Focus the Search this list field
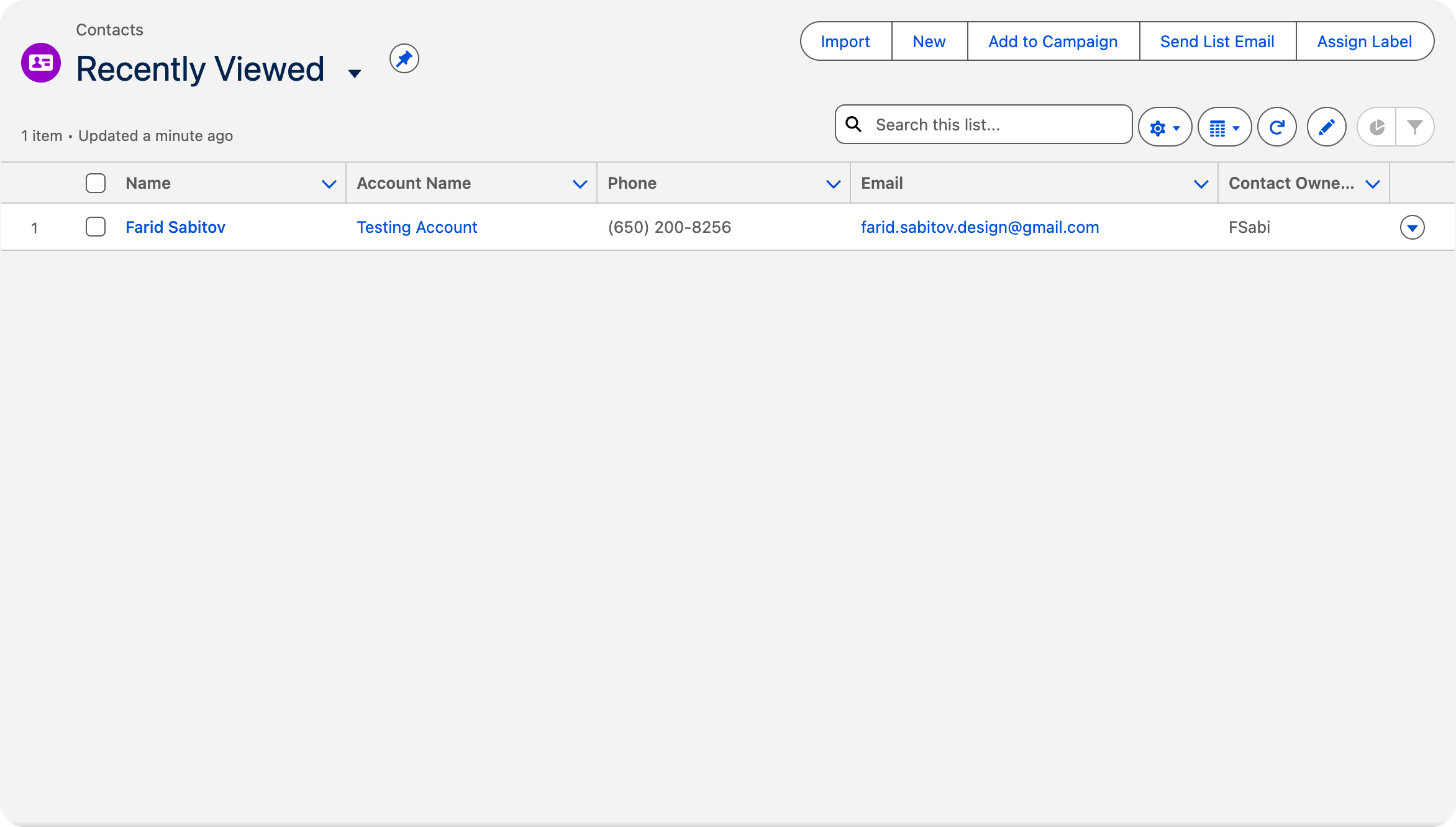 pos(984,125)
